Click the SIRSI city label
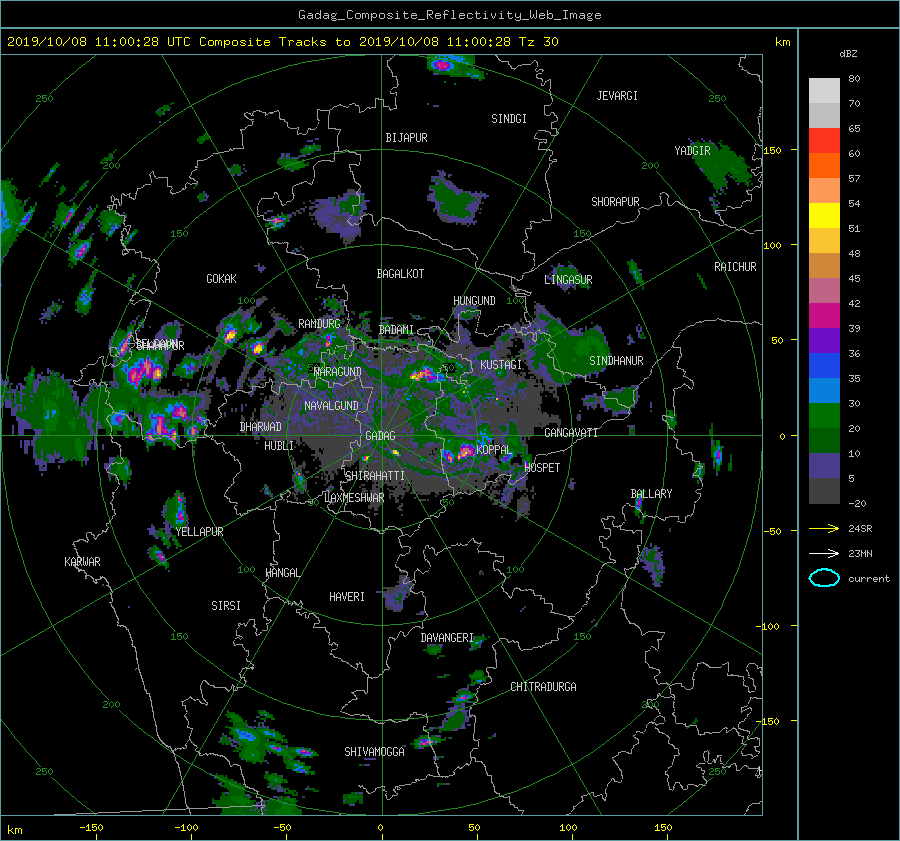Viewport: 900px width, 841px height. pyautogui.click(x=226, y=606)
